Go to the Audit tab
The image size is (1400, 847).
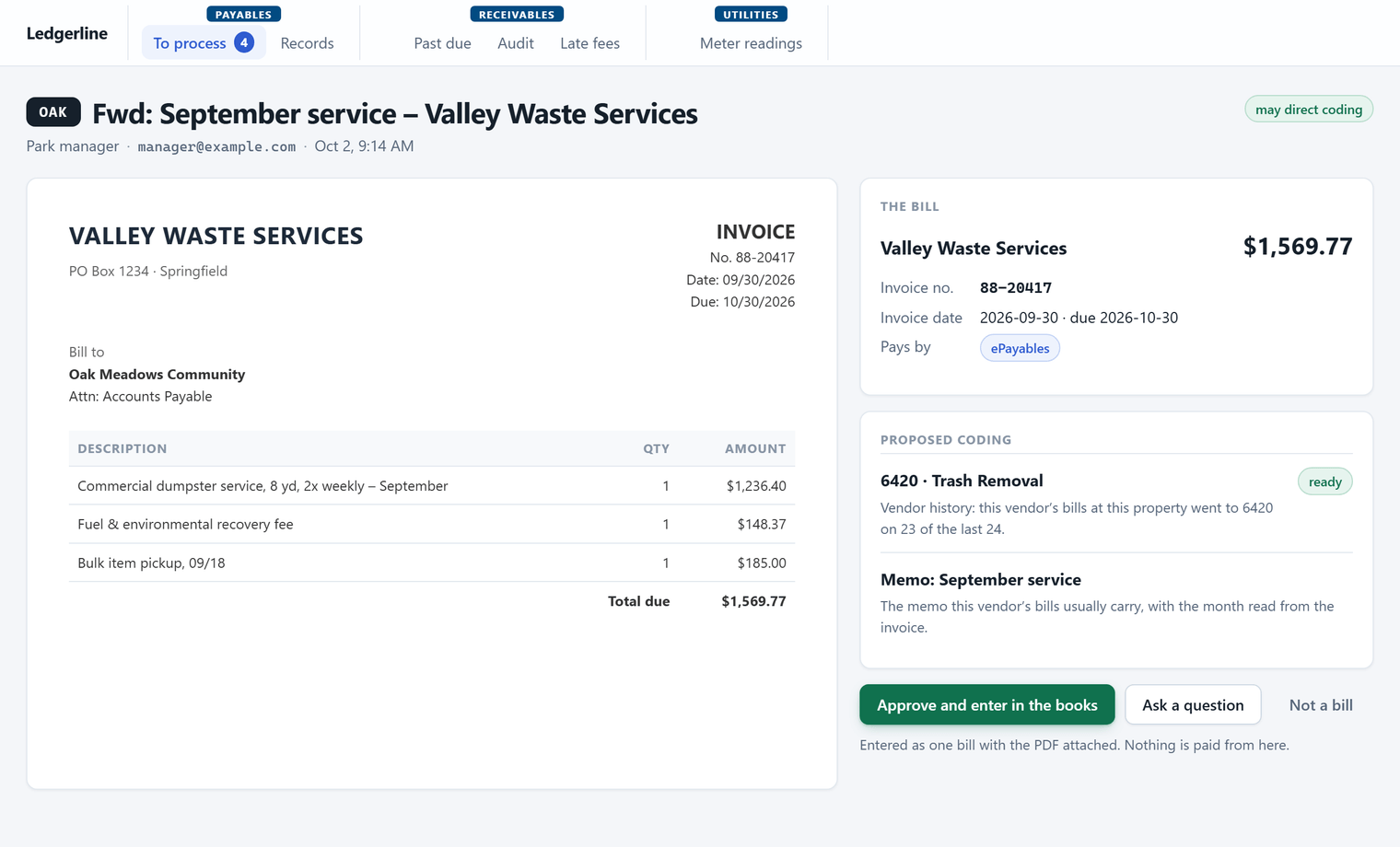(x=516, y=43)
